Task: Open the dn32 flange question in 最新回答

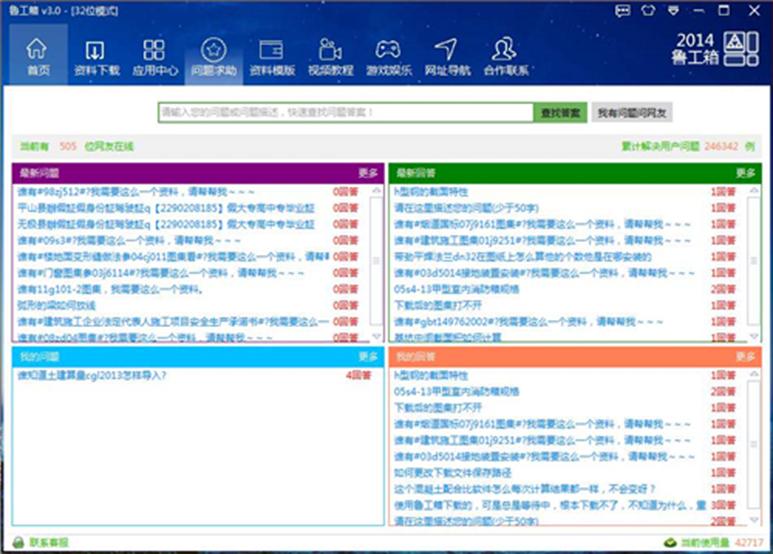Action: [523, 257]
